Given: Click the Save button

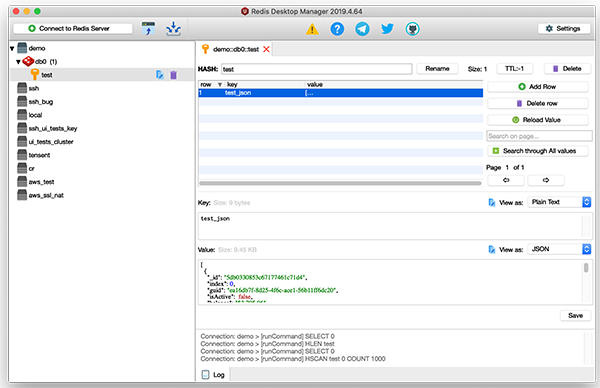Looking at the screenshot, I should pos(575,315).
